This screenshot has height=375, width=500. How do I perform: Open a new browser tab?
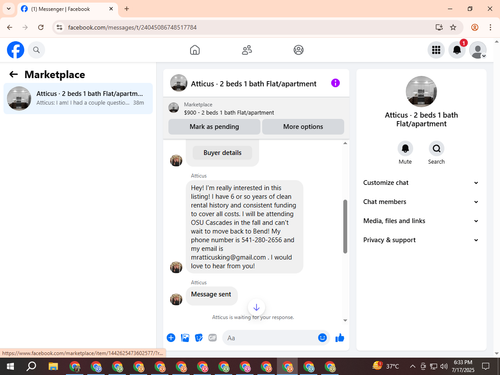coord(127,9)
